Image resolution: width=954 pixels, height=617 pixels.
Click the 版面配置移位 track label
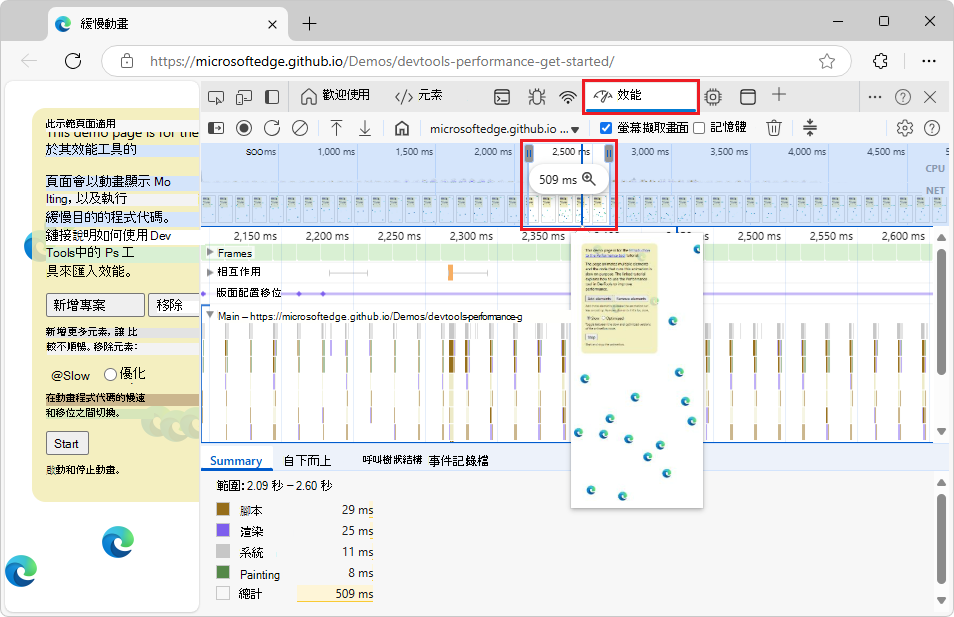pos(249,293)
